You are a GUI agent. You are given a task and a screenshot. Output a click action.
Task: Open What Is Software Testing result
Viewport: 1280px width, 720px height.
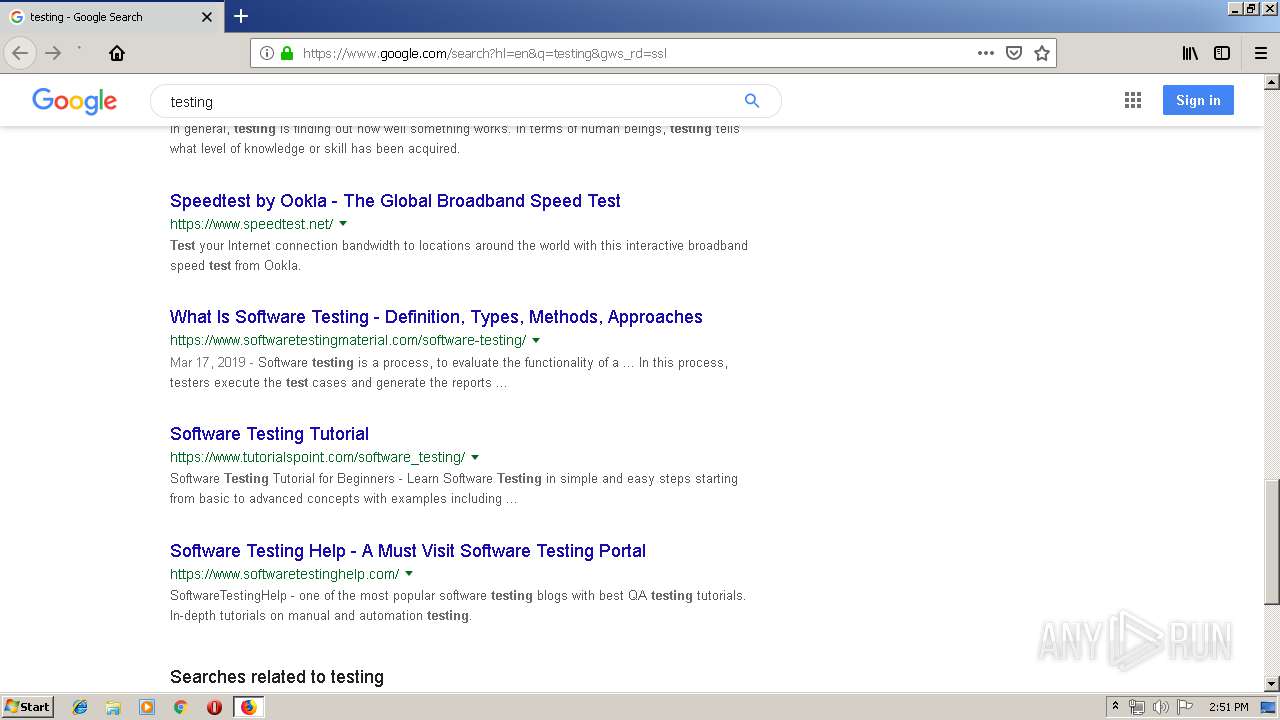[436, 317]
